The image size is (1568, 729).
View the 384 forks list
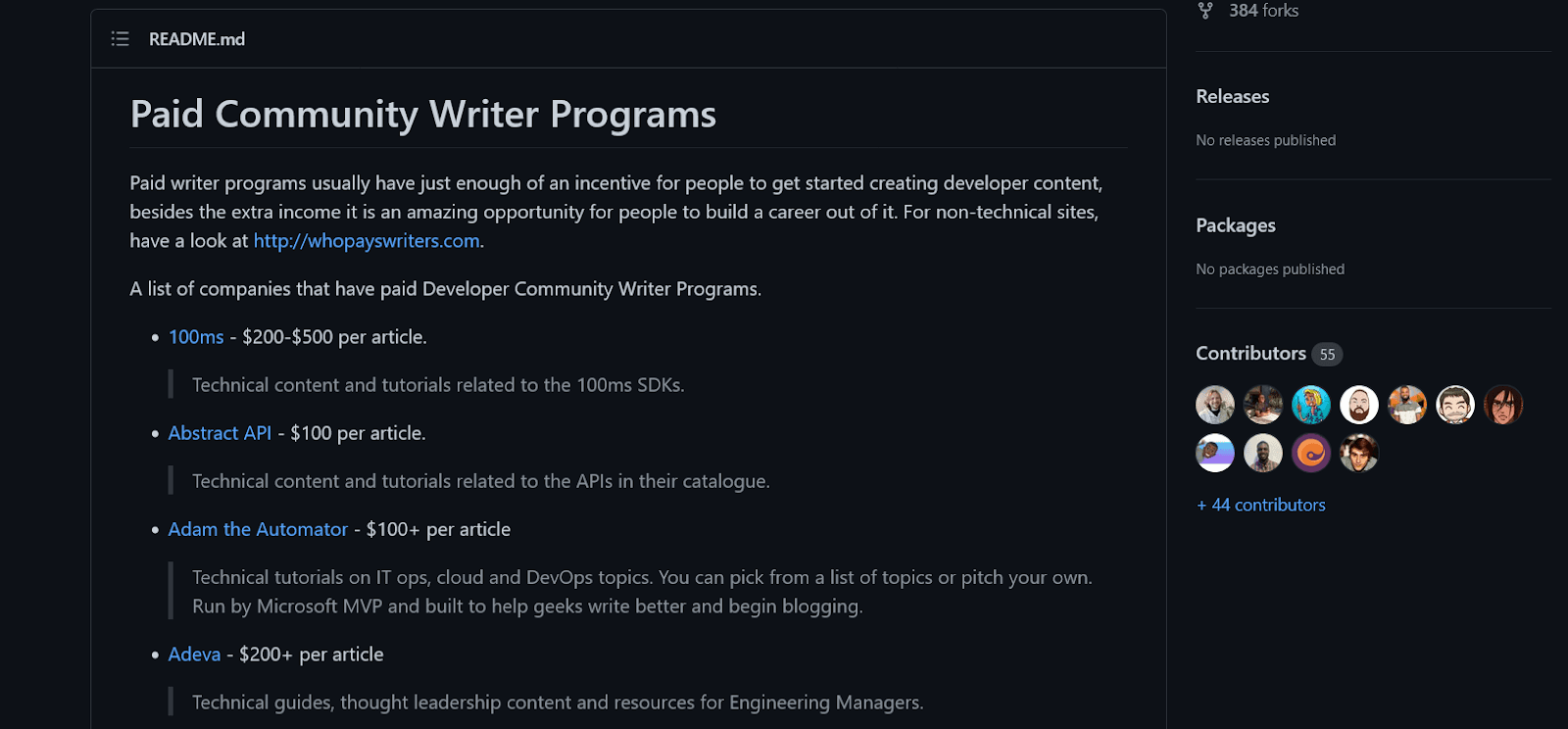click(x=1263, y=11)
